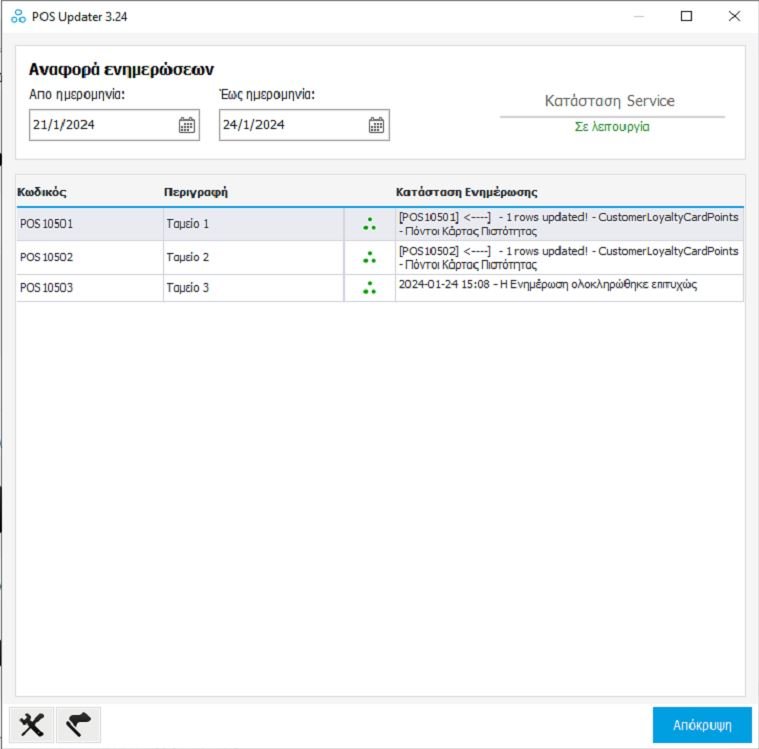Click the Από ημερομηνία date field

[100, 125]
